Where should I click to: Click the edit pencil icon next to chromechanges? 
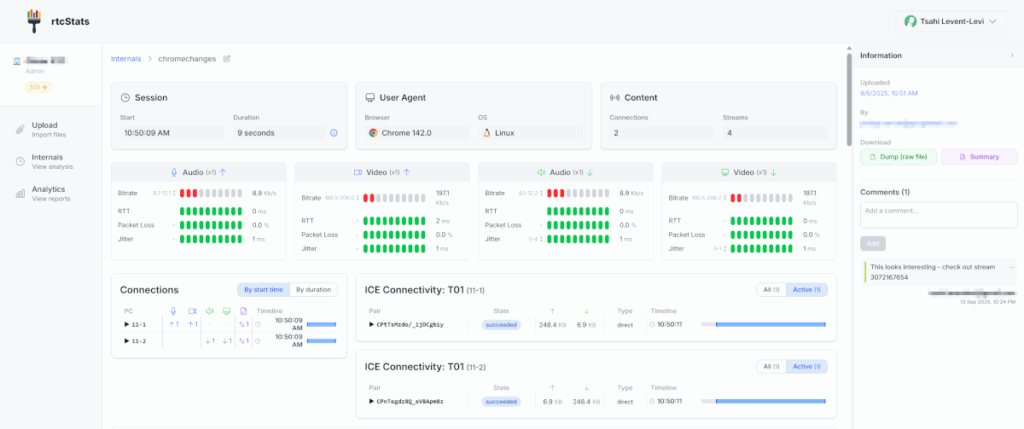[227, 59]
